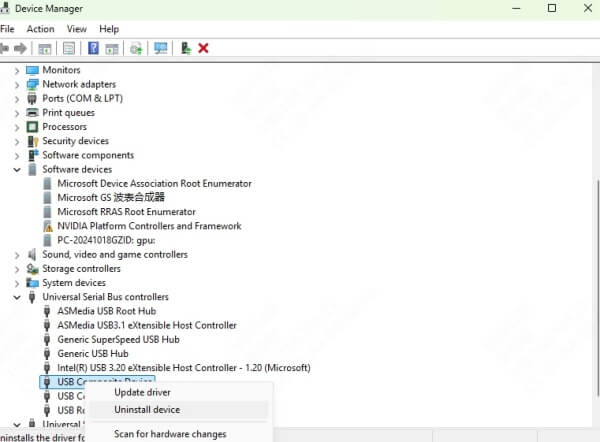Screen dimensions: 600x442
Task: Collapse Universal Serial Bus controllers
Action: [x=17, y=297]
